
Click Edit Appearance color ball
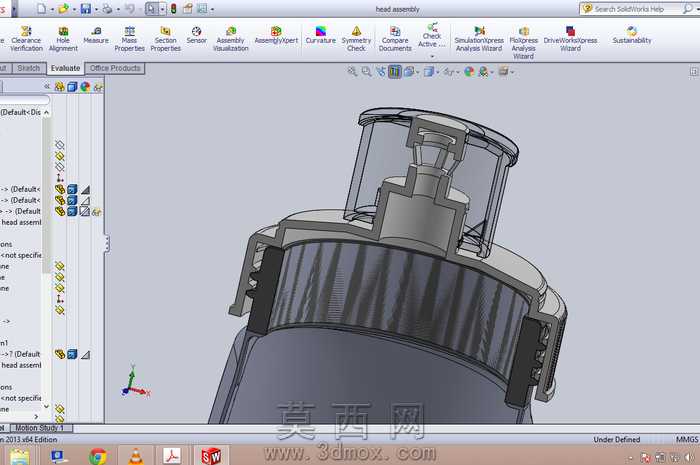(x=469, y=71)
